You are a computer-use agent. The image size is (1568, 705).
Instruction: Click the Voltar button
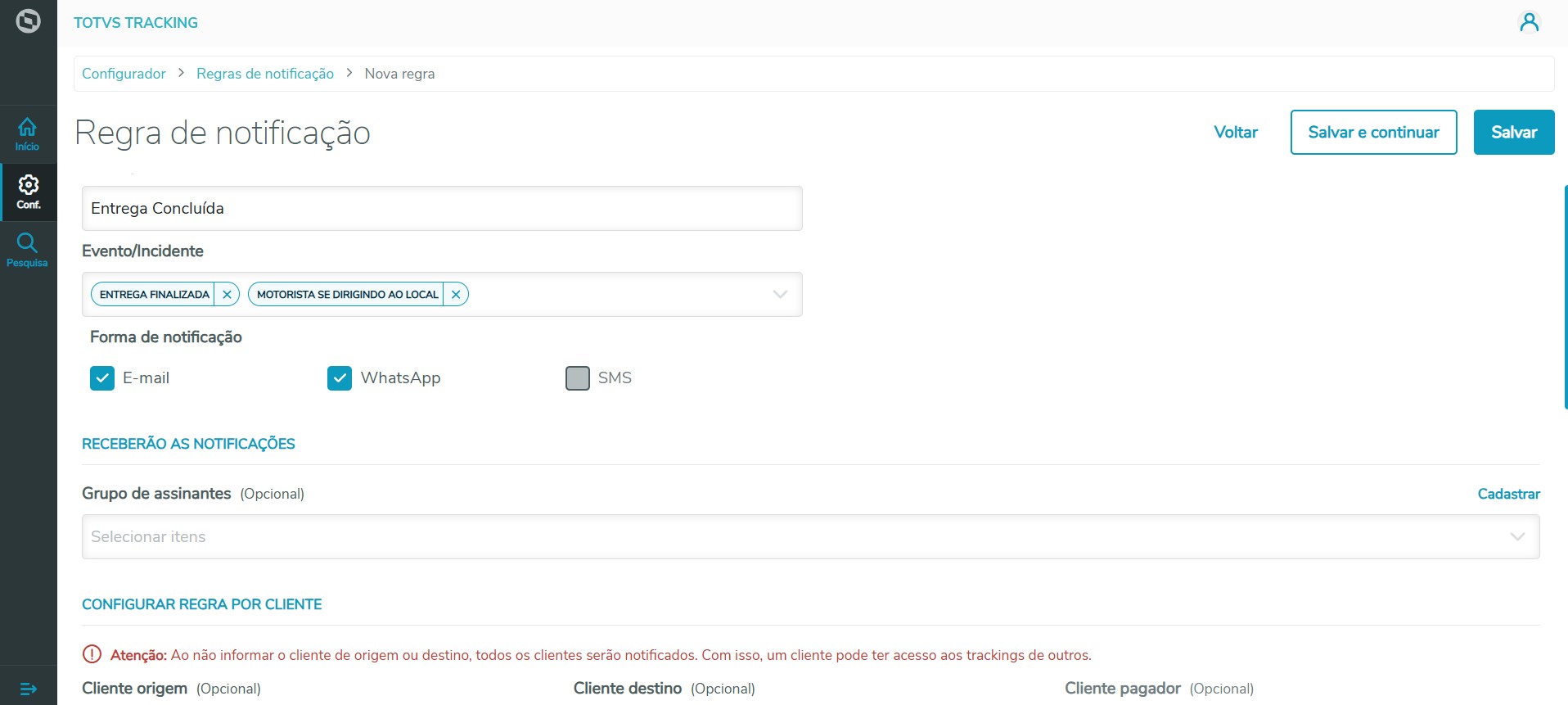point(1235,133)
